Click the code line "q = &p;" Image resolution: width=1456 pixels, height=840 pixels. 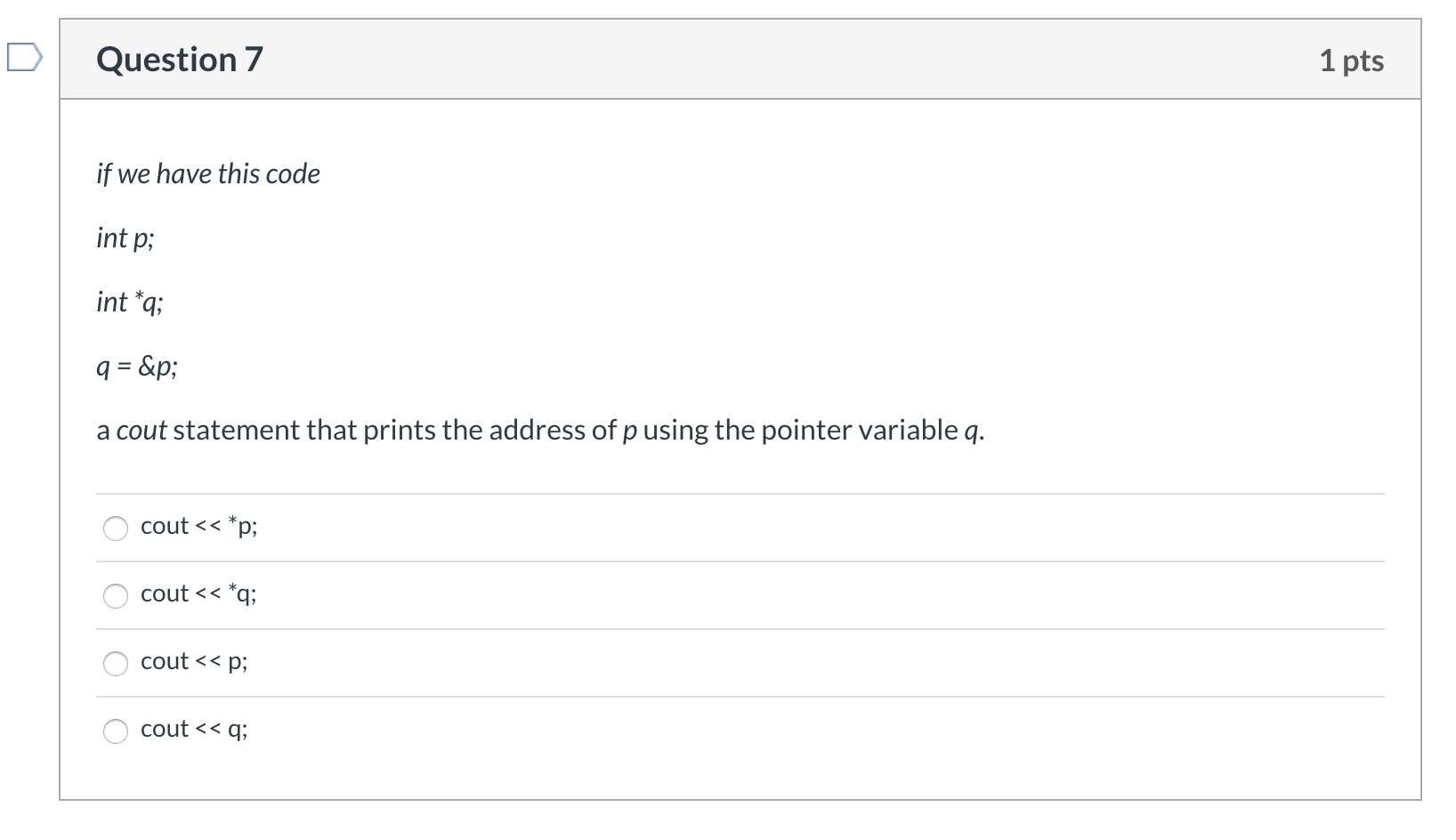coord(137,366)
